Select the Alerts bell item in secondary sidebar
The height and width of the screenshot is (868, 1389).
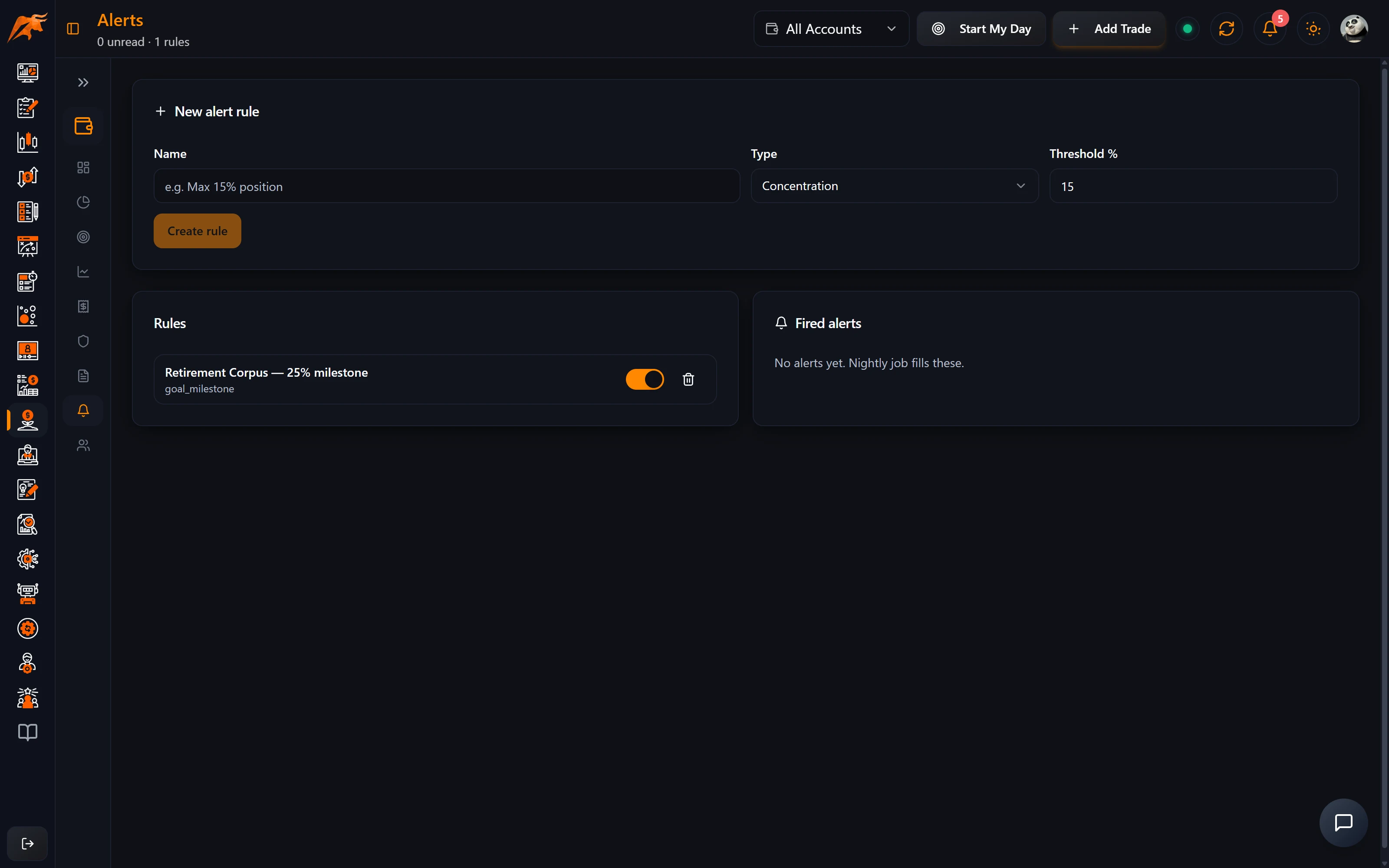(x=83, y=411)
